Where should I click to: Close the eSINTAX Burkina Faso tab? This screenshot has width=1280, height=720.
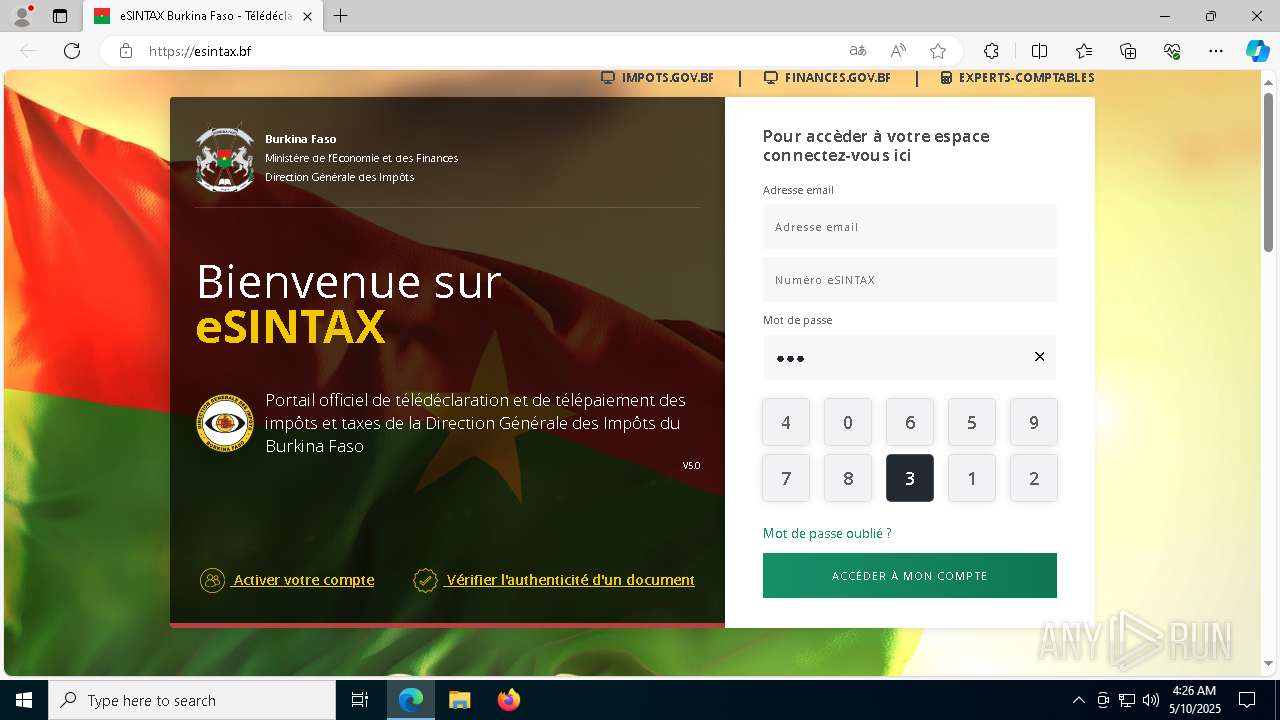[x=307, y=16]
